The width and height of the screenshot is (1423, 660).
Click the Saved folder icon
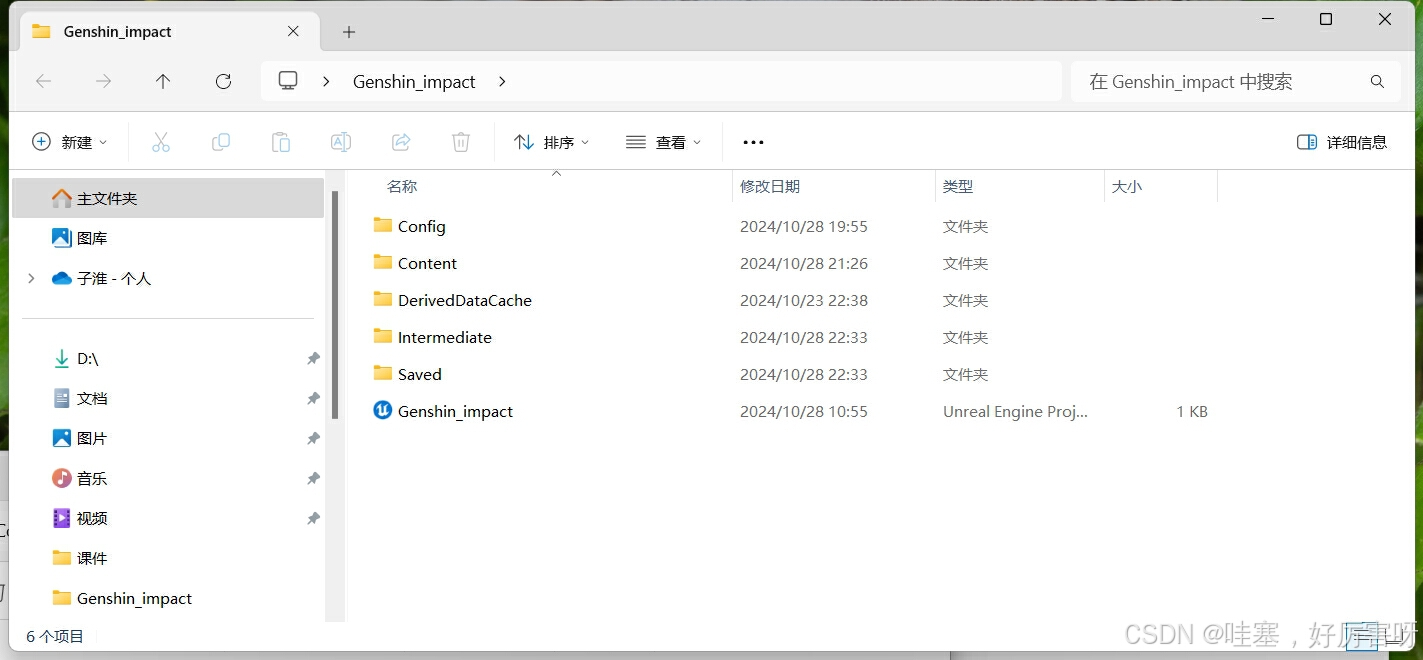tap(382, 373)
